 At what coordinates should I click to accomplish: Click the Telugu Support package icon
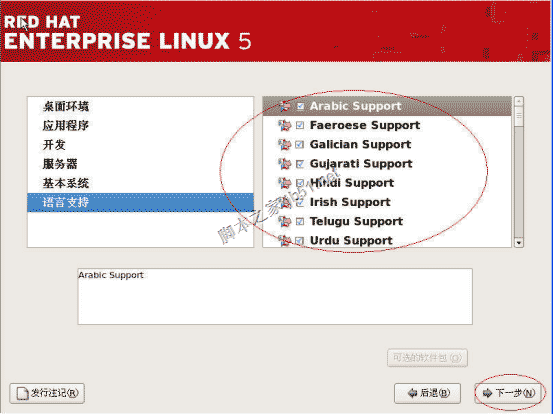coord(284,221)
